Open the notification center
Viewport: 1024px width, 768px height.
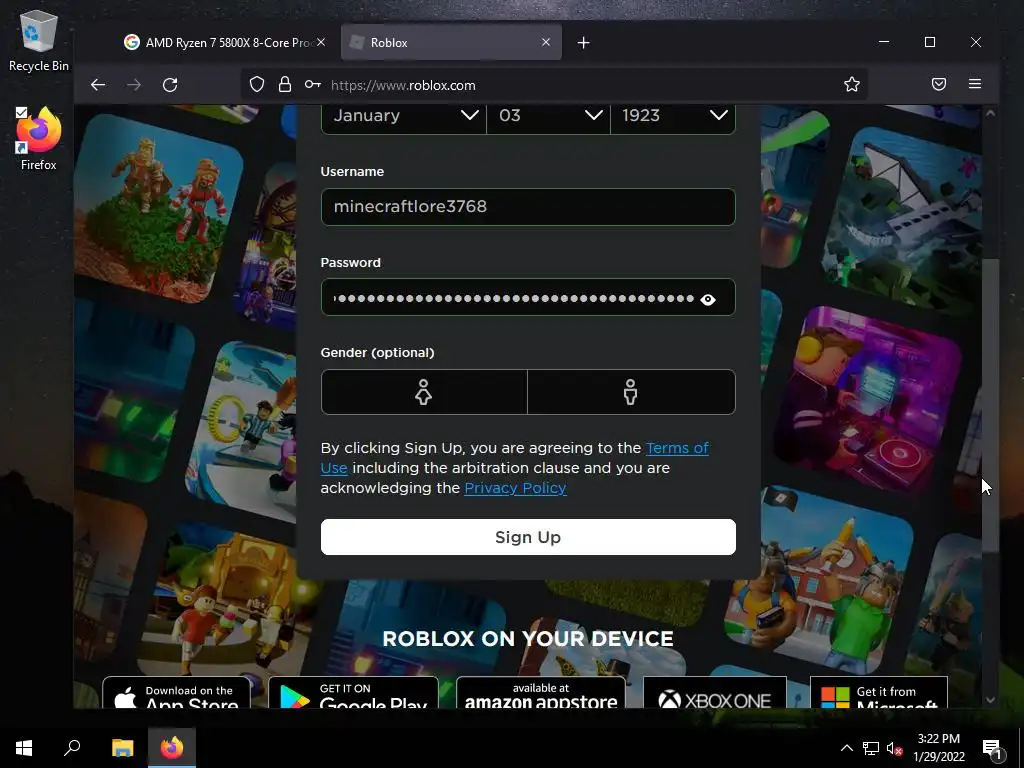pos(992,748)
